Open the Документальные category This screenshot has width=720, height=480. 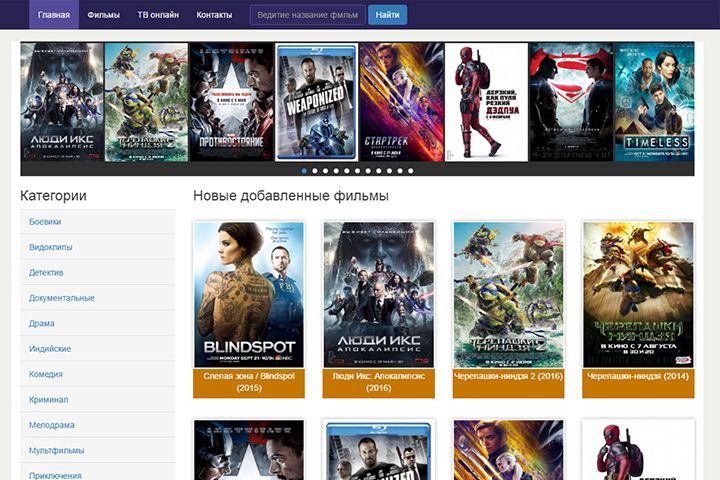98,298
